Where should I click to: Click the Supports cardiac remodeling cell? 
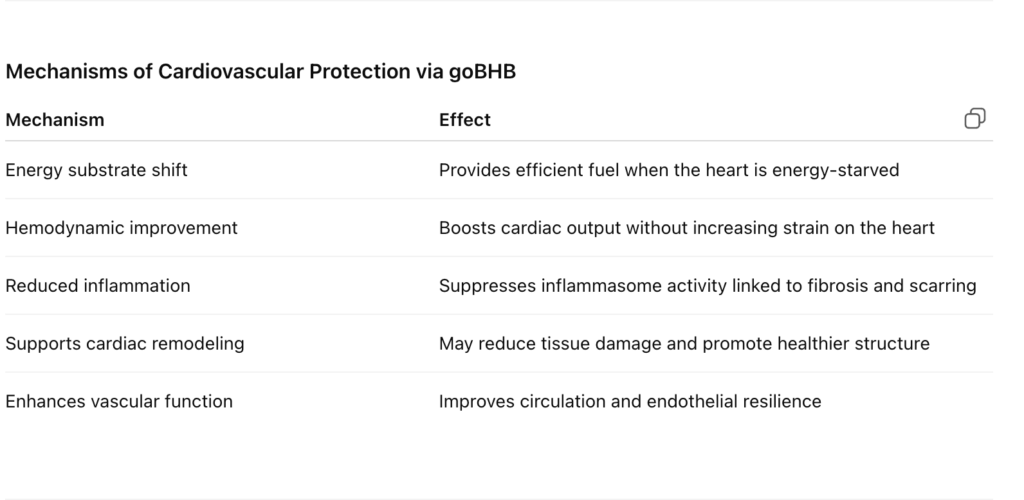pos(125,343)
